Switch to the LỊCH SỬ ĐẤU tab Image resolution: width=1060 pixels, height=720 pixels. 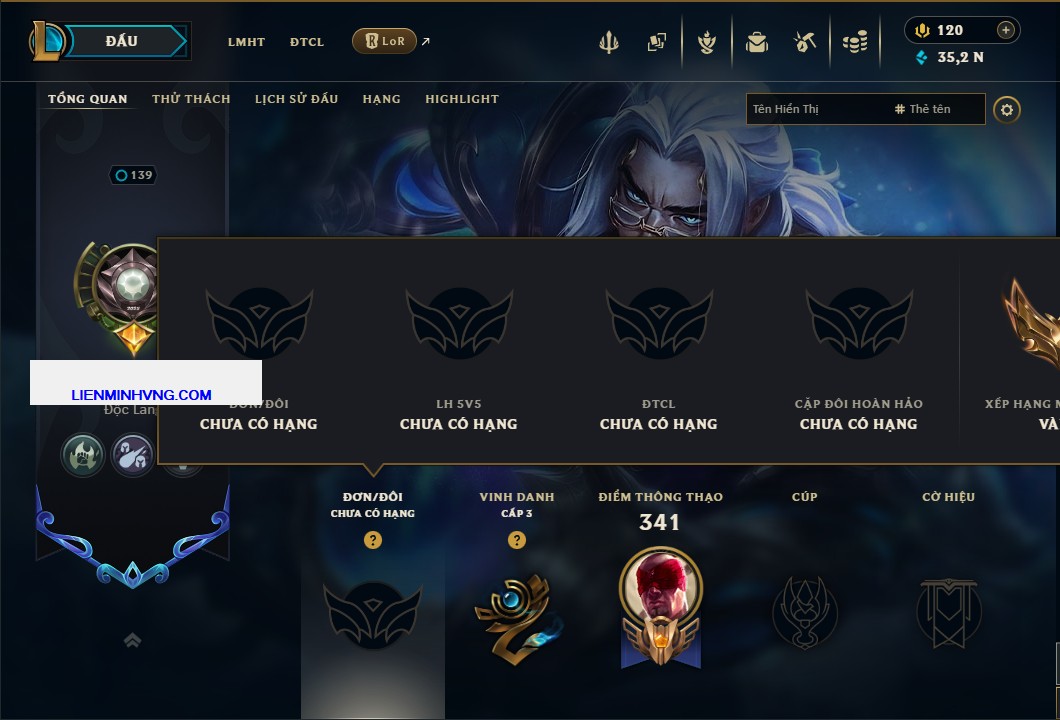coord(296,99)
